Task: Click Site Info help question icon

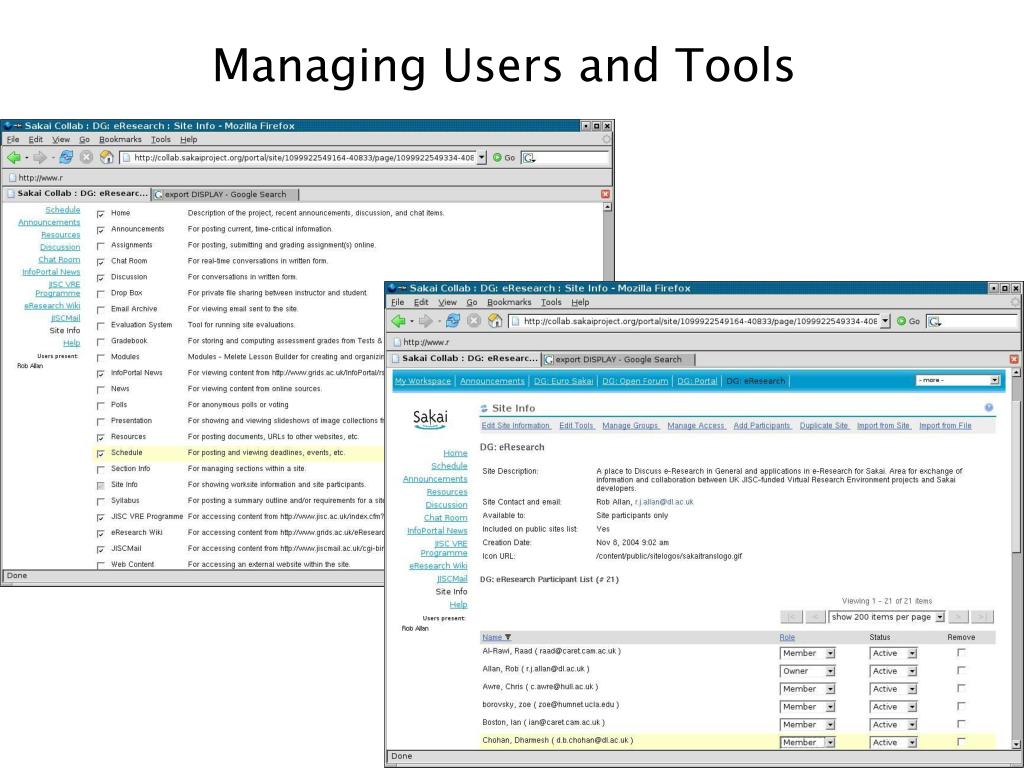Action: click(x=989, y=408)
